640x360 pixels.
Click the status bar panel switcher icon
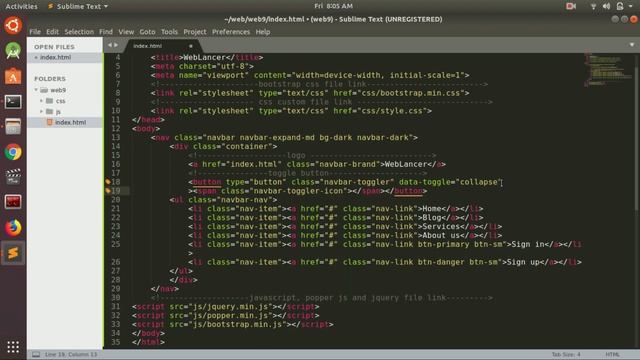pos(36,354)
